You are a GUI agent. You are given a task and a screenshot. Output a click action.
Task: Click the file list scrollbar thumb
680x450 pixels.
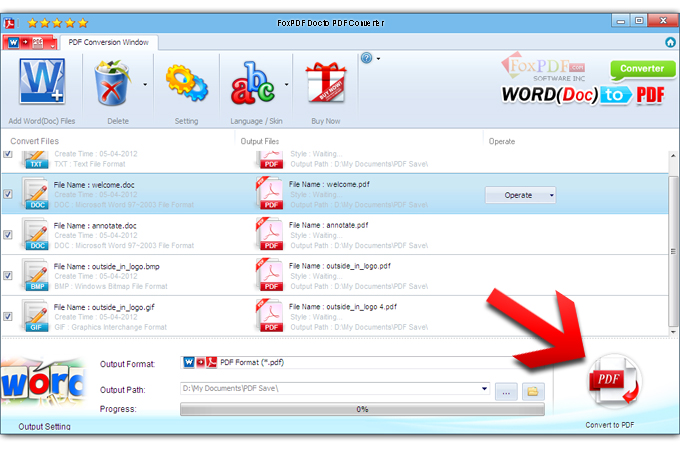click(673, 251)
